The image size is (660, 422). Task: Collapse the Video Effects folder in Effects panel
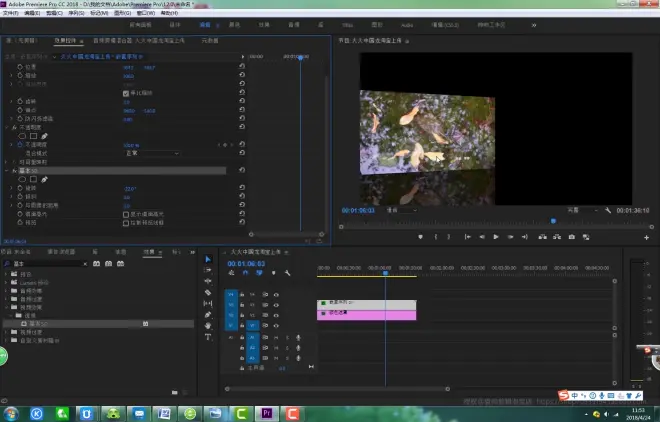tap(6, 307)
